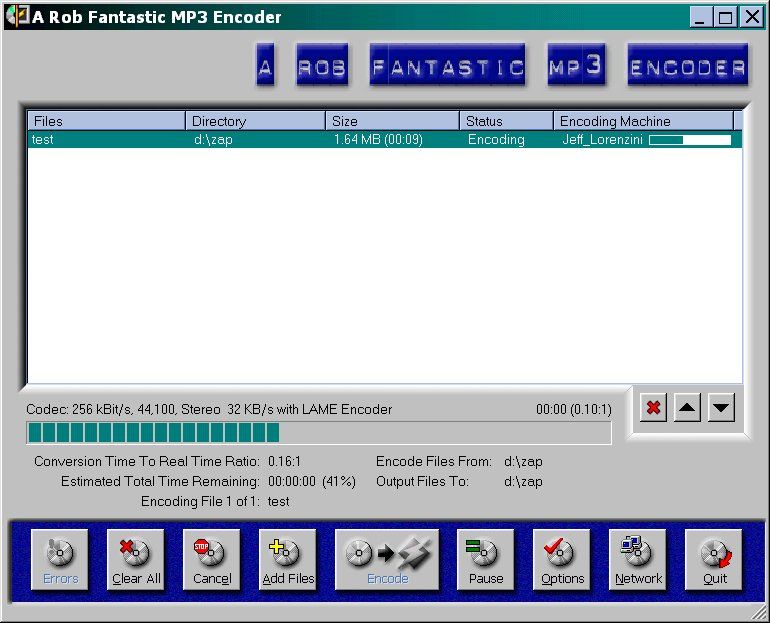770x623 pixels.
Task: Quit the encoder application
Action: point(714,560)
